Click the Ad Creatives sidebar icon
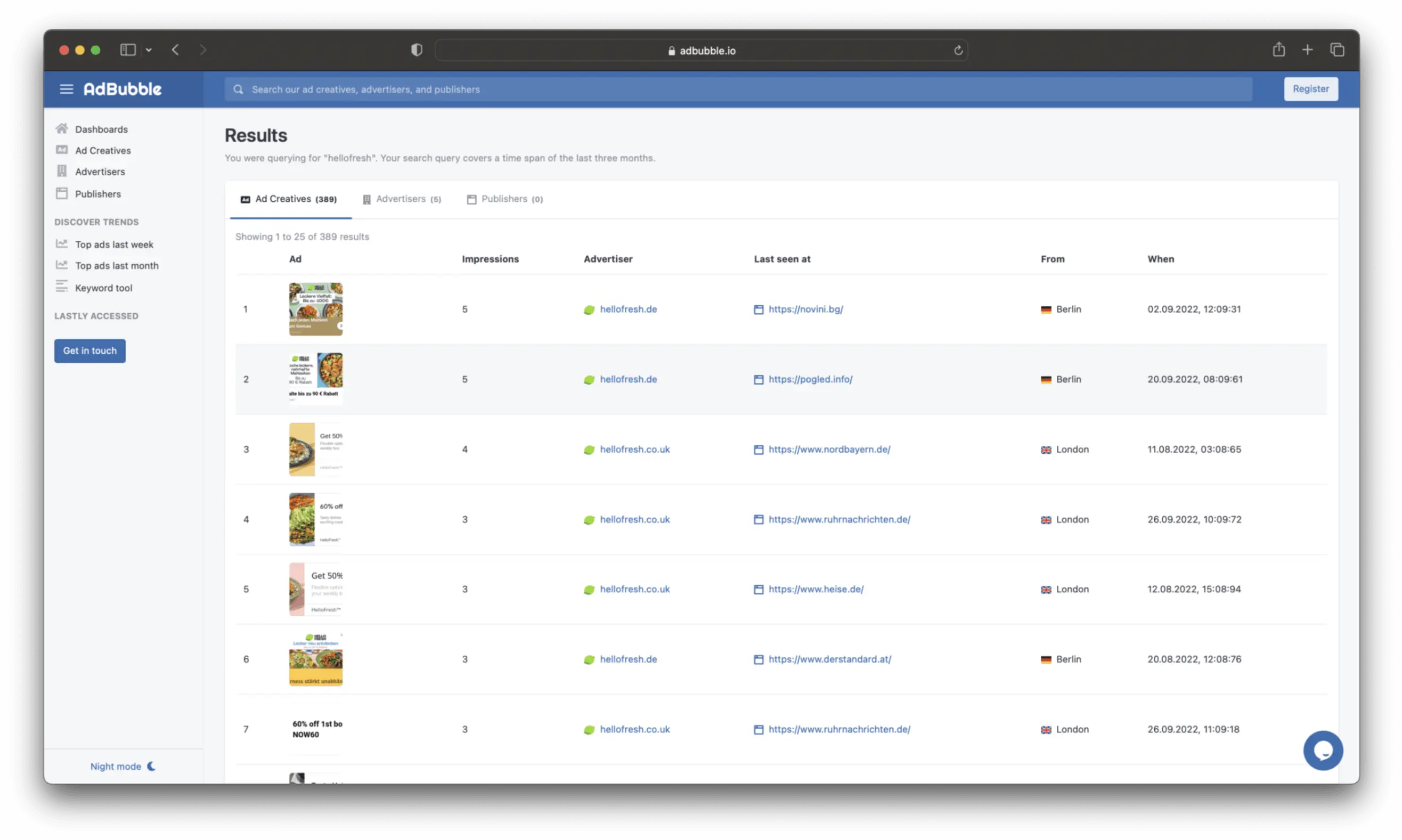This screenshot has width=1402, height=840. [x=62, y=150]
